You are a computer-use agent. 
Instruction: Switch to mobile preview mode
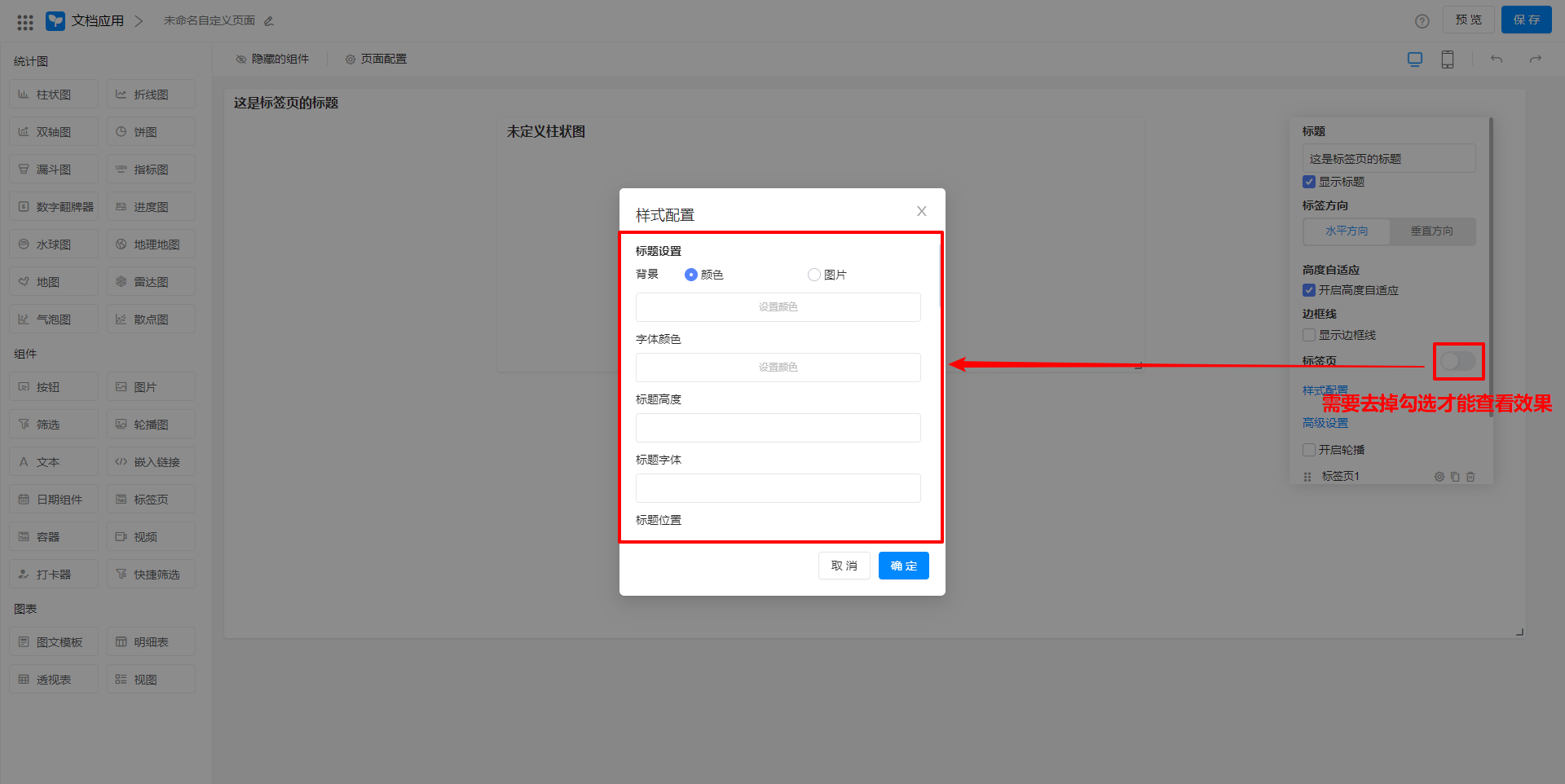(x=1447, y=59)
